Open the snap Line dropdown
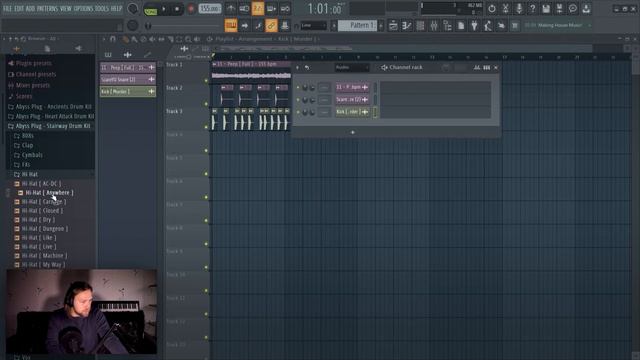 313,26
